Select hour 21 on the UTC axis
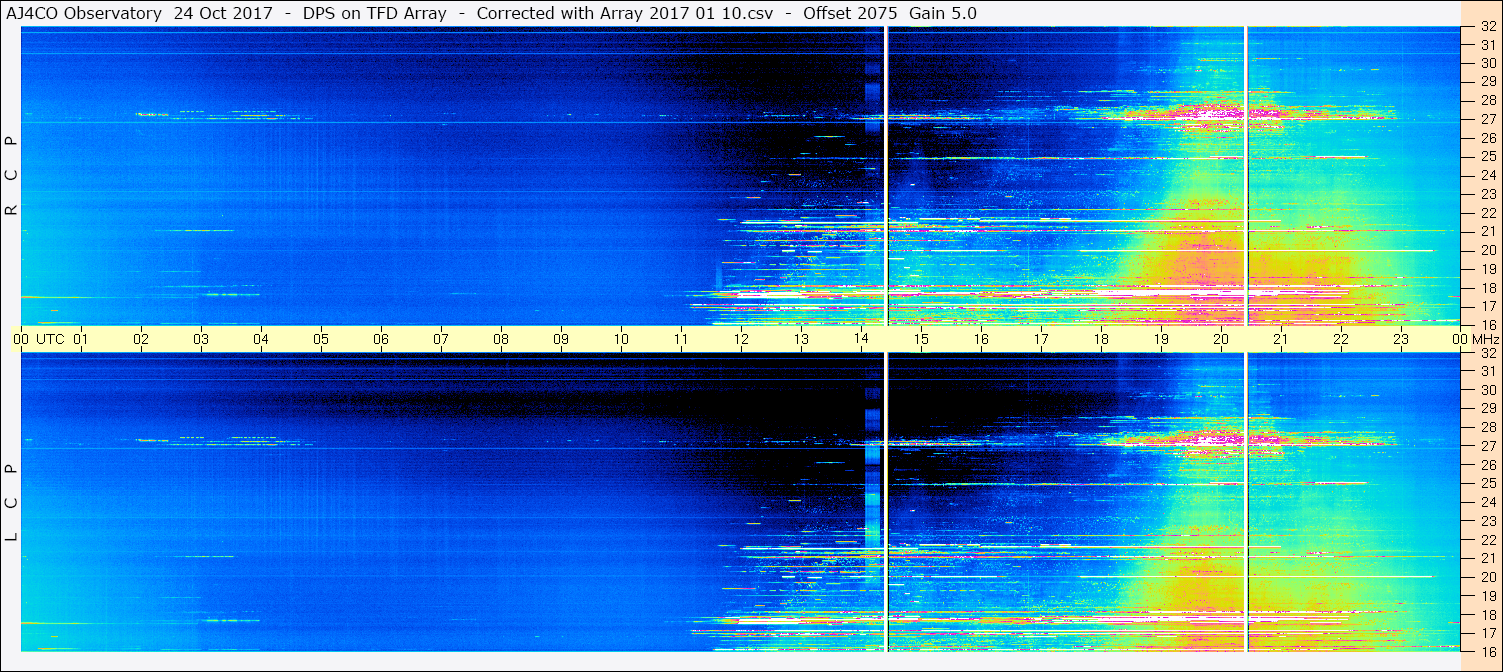1503x672 pixels. (1281, 339)
